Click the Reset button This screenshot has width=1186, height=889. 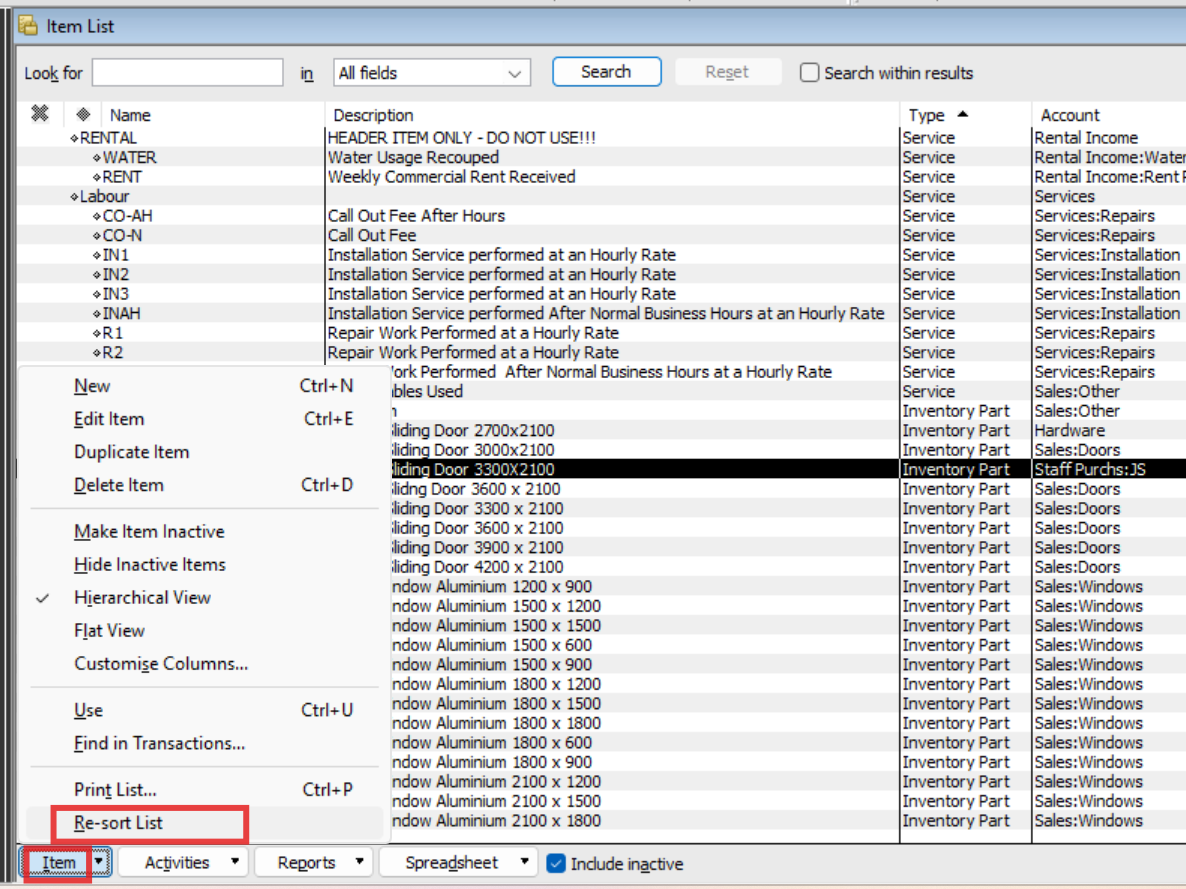[x=728, y=72]
